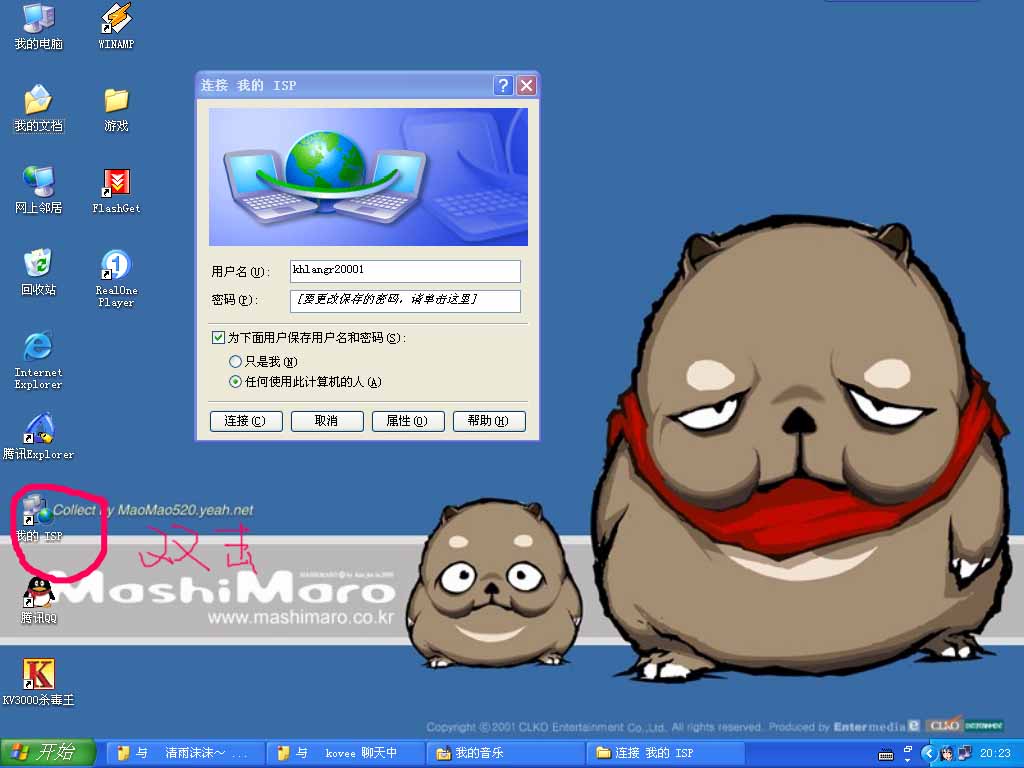The image size is (1024, 768).
Task: Select the 只是我 radio option
Action: (236, 361)
